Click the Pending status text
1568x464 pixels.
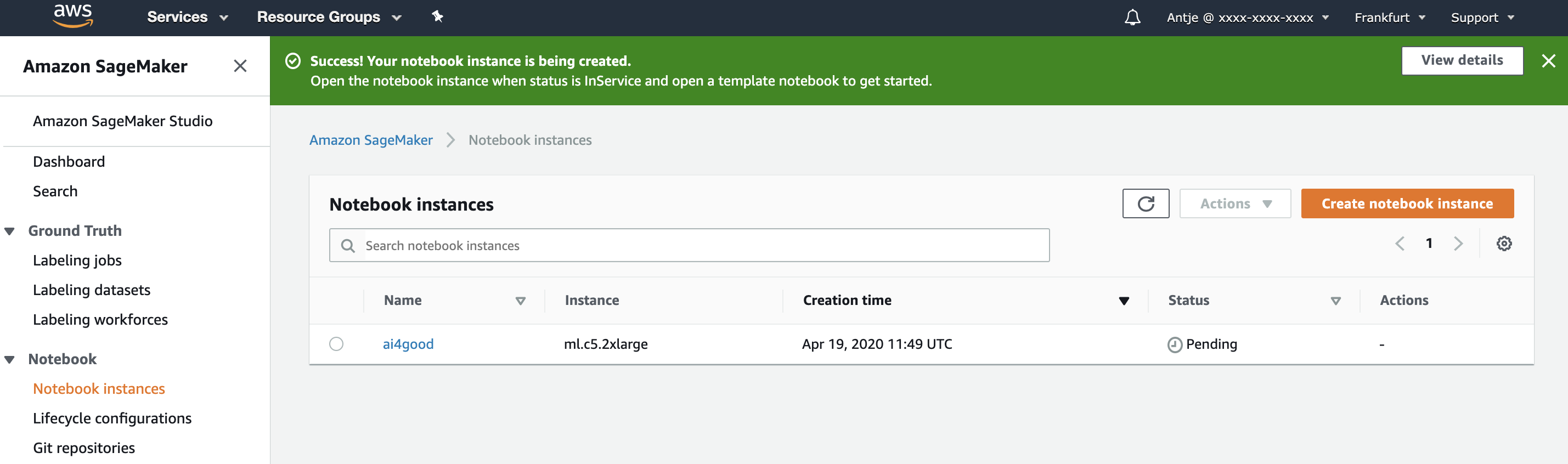(1211, 344)
